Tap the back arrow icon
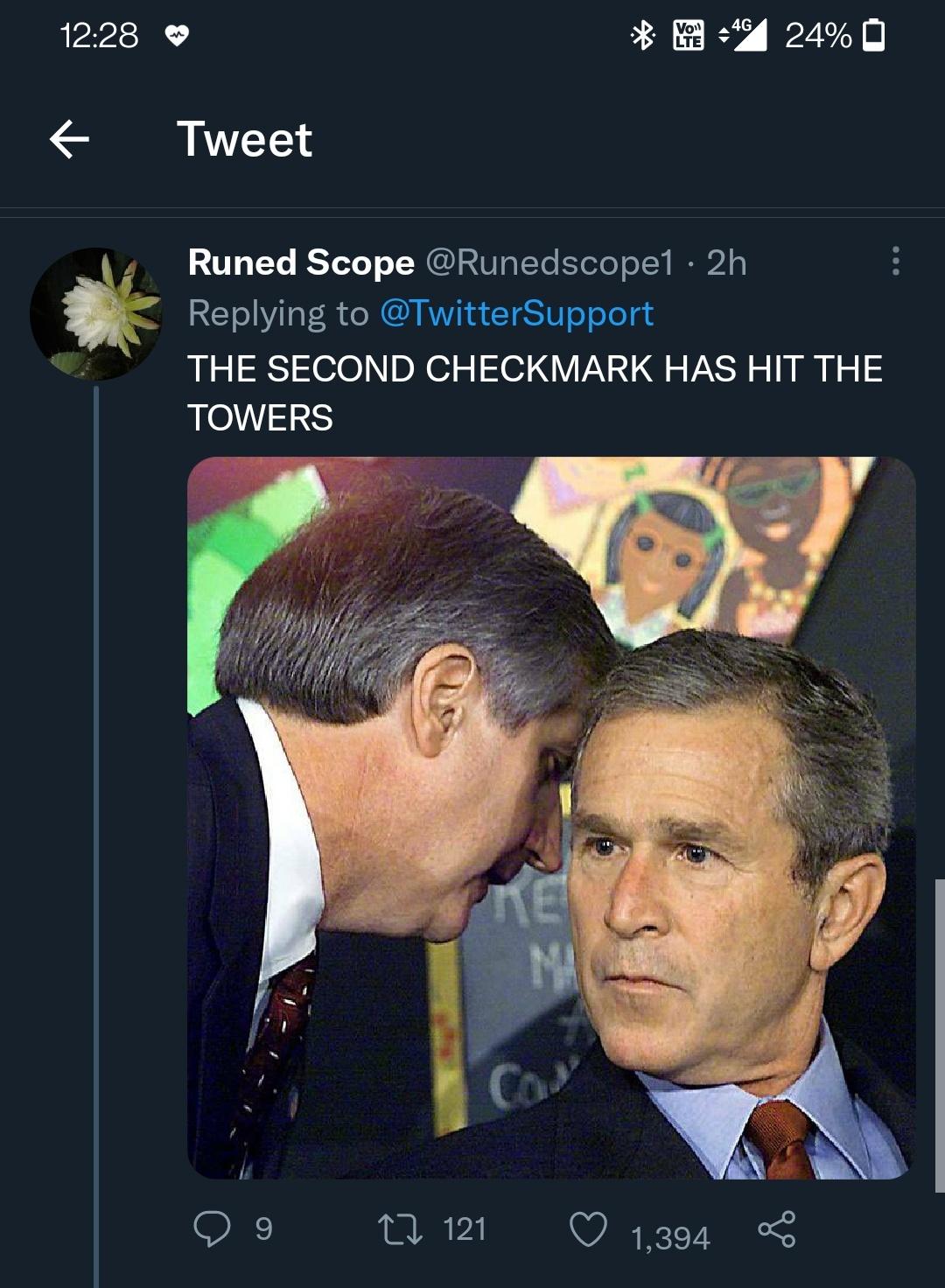This screenshot has height=1288, width=945. (70, 139)
